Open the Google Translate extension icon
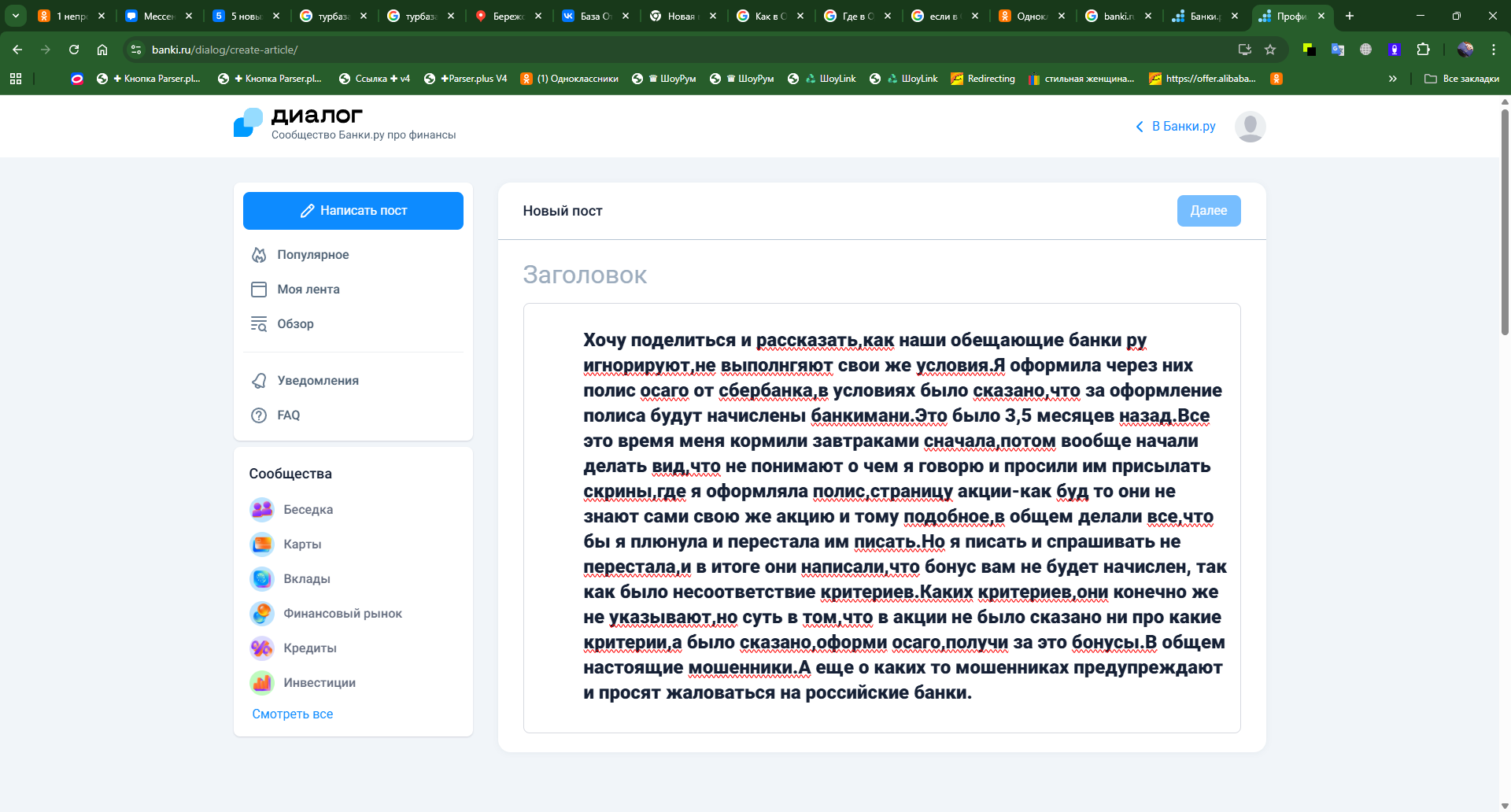This screenshot has height=812, width=1511. point(1338,50)
